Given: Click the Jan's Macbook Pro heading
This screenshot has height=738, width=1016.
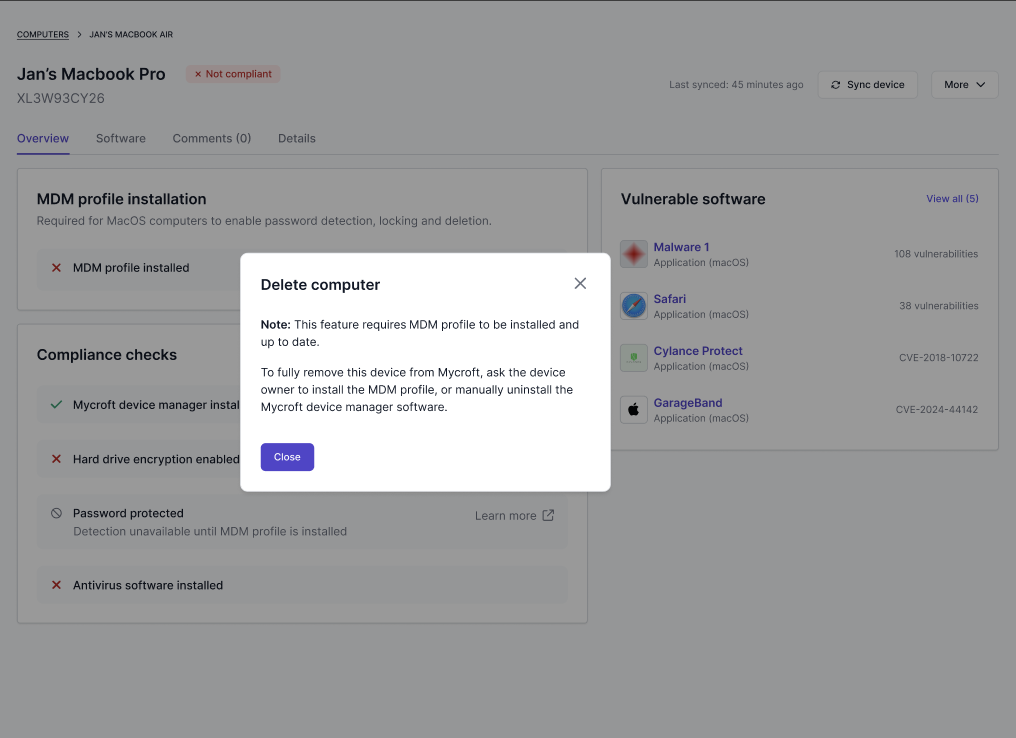Looking at the screenshot, I should 91,75.
